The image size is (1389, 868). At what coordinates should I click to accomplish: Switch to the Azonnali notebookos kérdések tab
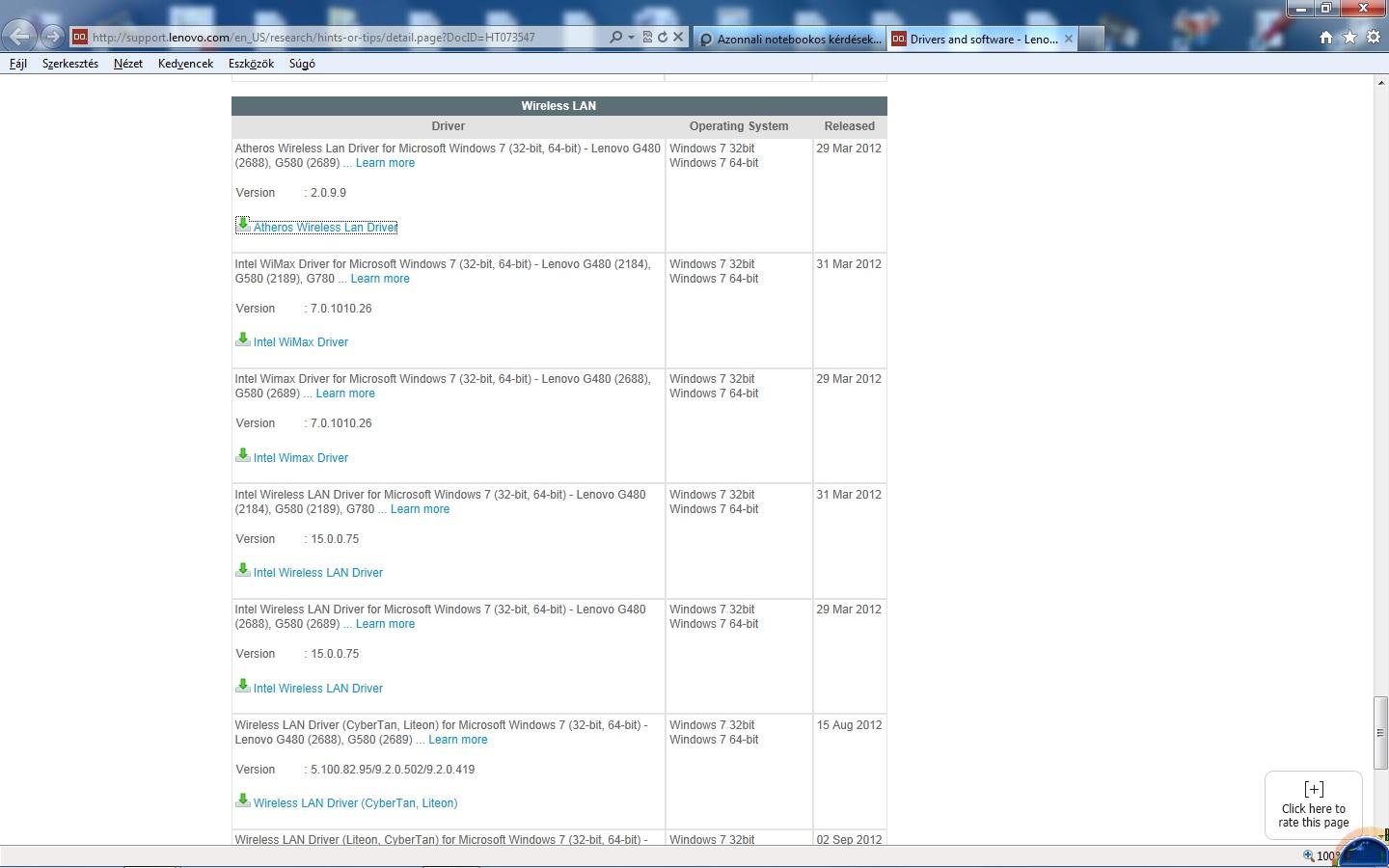790,39
